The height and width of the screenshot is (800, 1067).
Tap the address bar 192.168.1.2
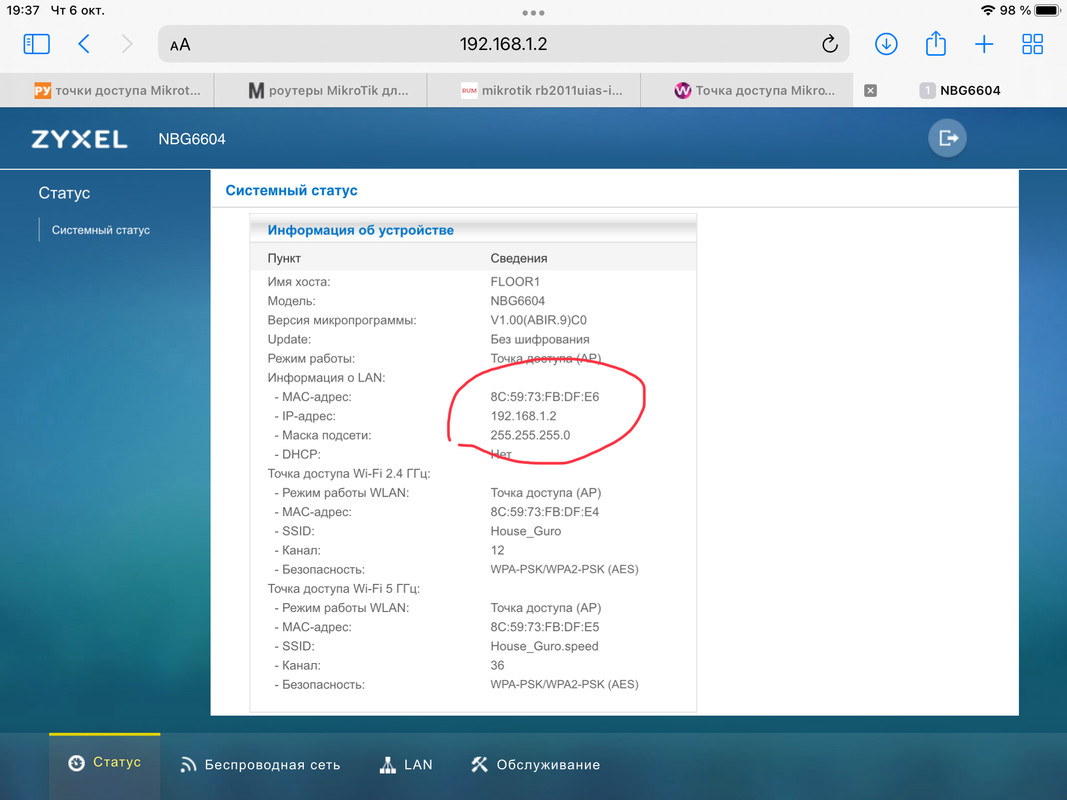click(x=503, y=44)
